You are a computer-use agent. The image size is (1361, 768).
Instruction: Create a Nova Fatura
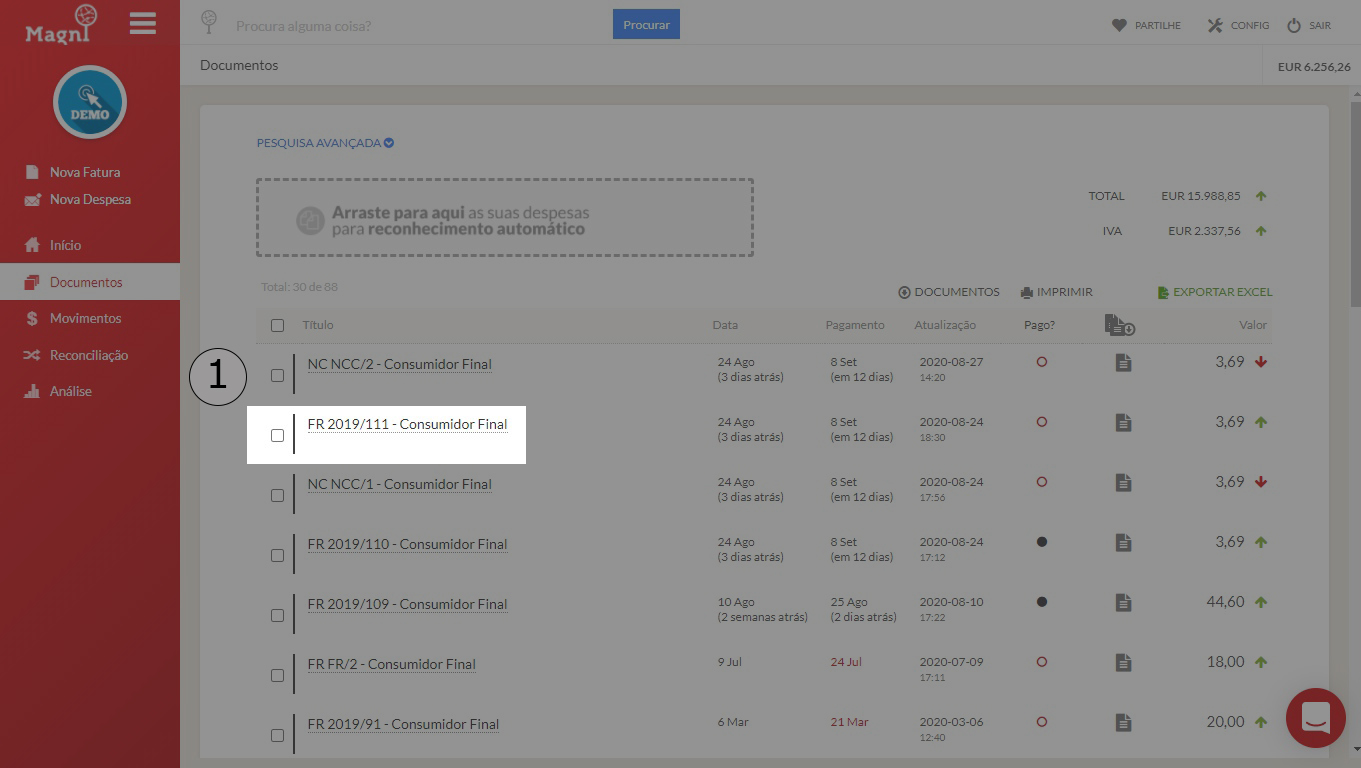[85, 172]
